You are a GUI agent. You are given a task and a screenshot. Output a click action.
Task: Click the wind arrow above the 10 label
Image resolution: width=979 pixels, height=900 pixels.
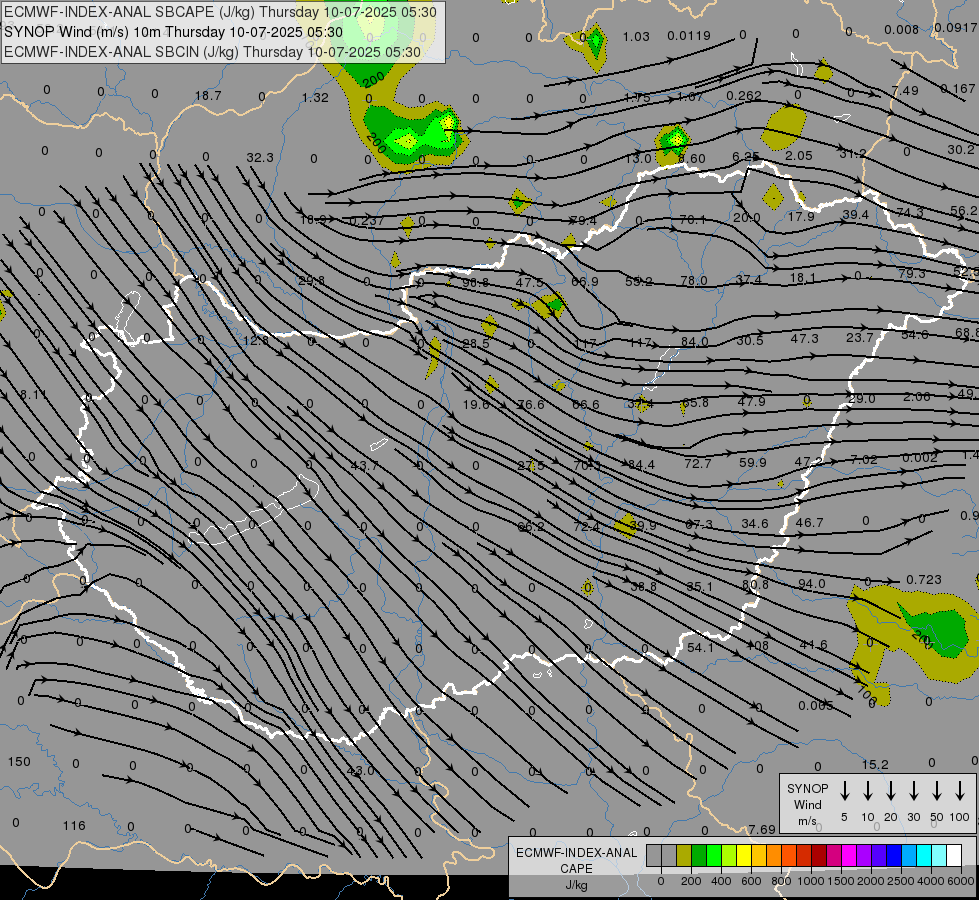(x=868, y=791)
